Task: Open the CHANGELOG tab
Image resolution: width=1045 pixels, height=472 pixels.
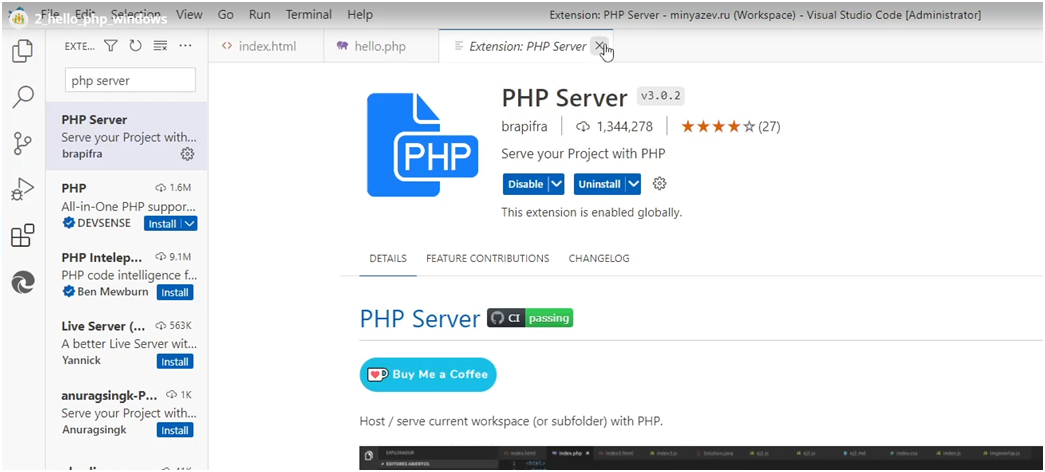Action: point(598,258)
